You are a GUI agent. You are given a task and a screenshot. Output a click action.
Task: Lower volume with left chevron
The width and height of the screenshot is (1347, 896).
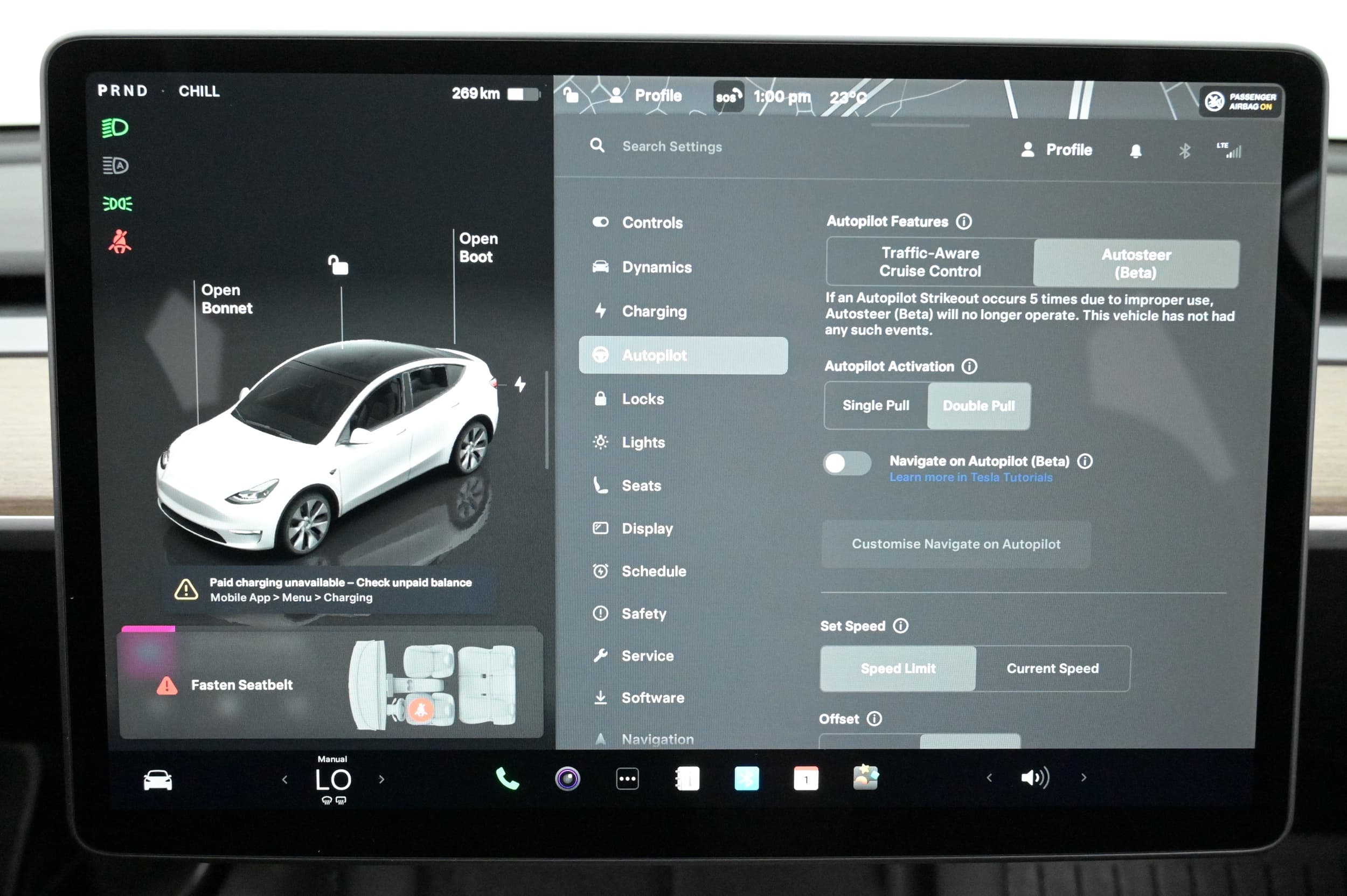click(989, 777)
